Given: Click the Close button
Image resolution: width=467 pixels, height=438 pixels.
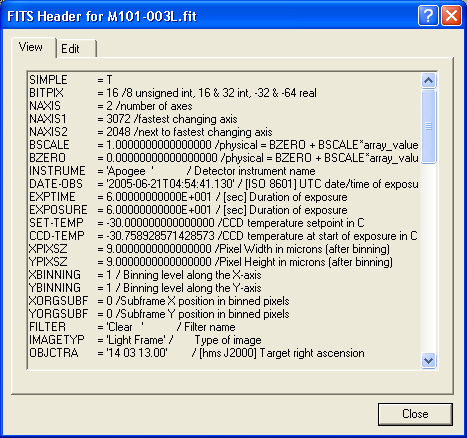Looking at the screenshot, I should point(415,414).
